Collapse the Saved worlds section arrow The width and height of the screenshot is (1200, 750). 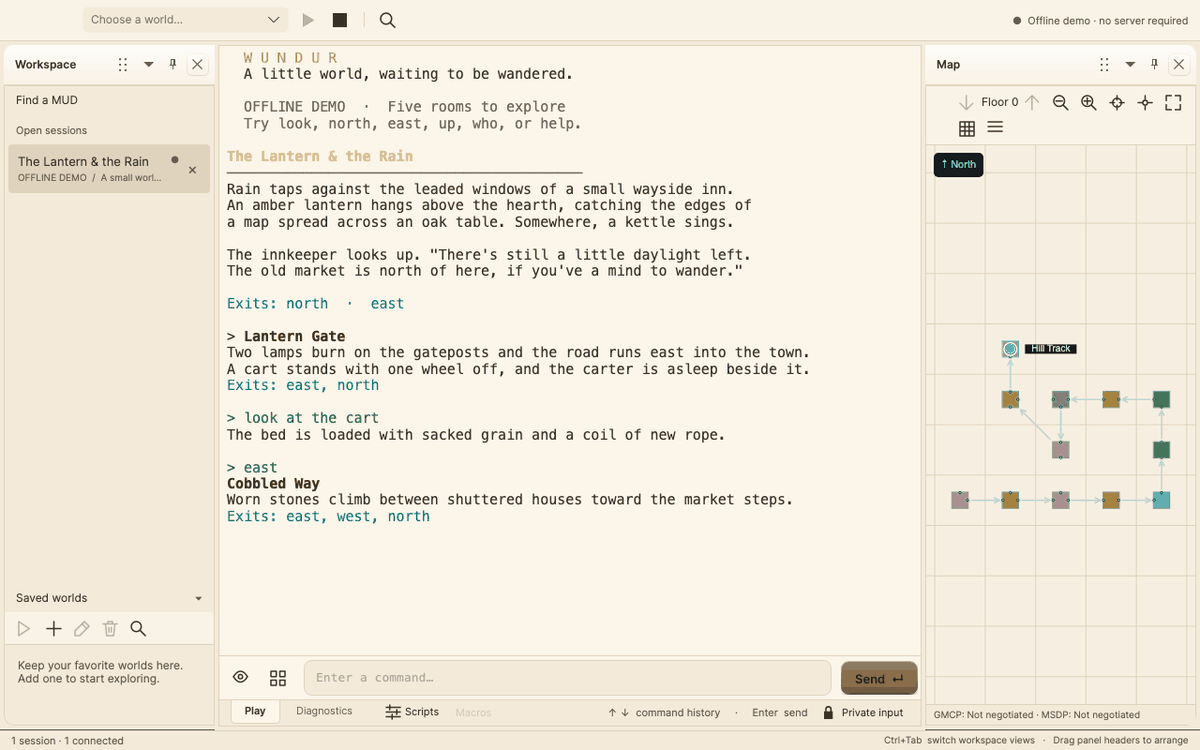pyautogui.click(x=198, y=599)
